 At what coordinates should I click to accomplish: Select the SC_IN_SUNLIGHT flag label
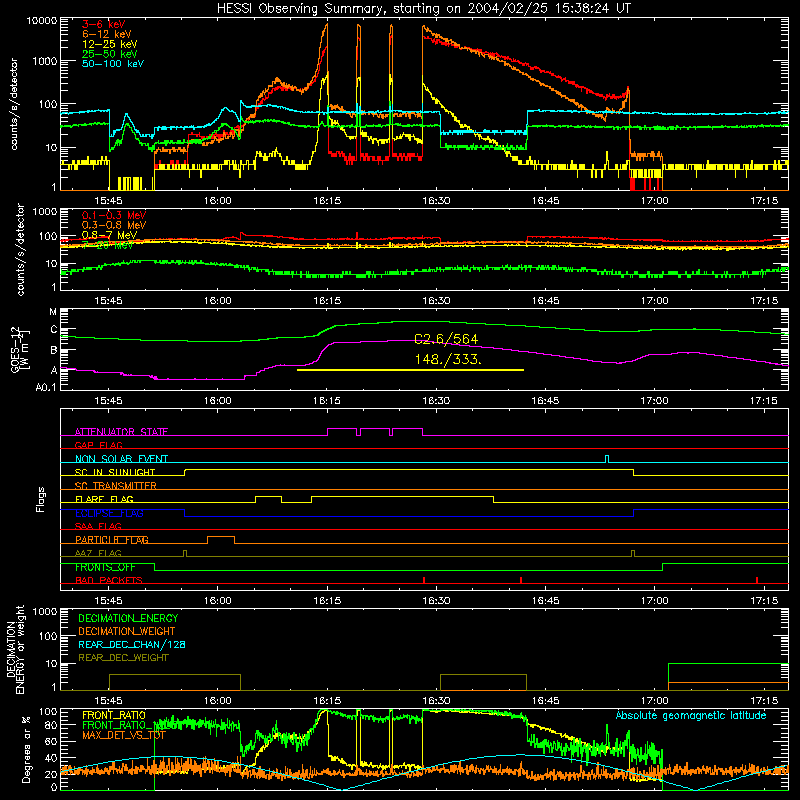(115, 472)
